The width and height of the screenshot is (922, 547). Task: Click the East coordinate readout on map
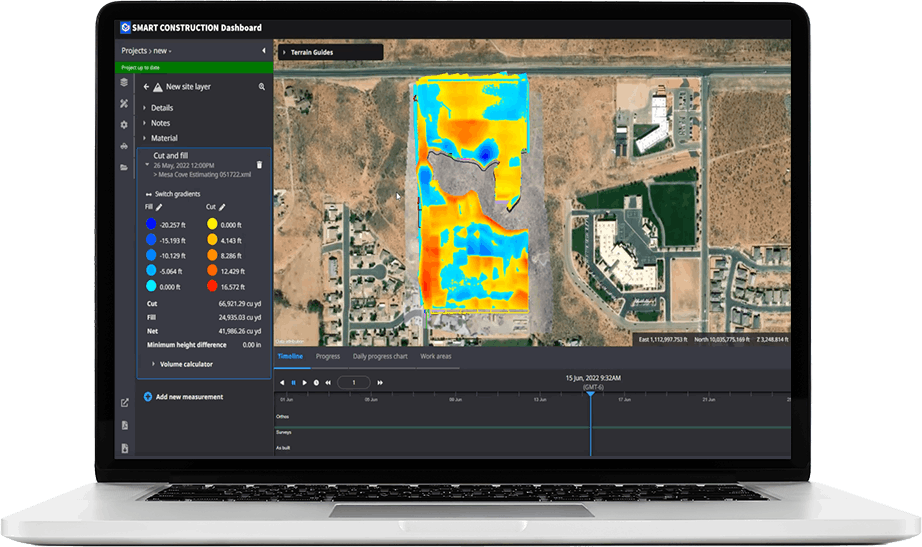click(663, 340)
